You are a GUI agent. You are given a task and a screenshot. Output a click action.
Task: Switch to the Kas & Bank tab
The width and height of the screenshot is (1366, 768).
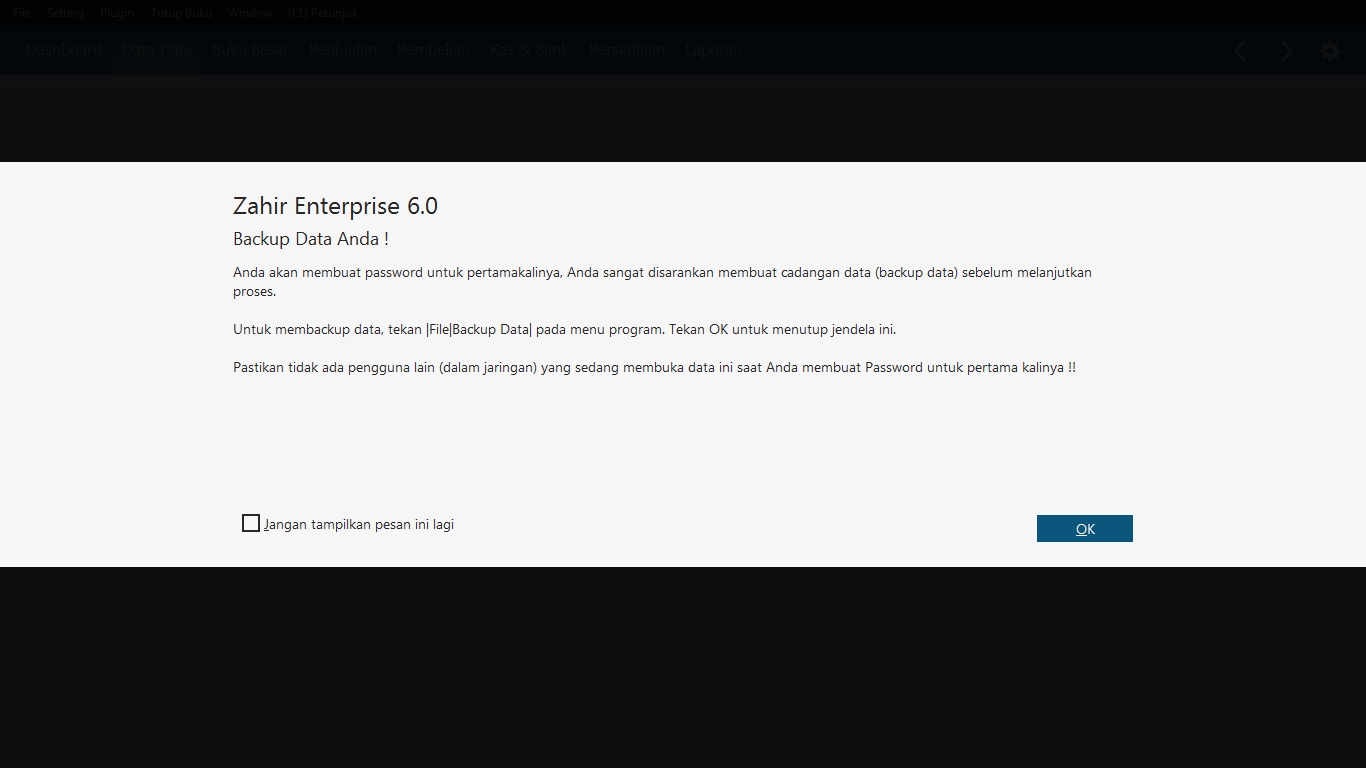(529, 50)
